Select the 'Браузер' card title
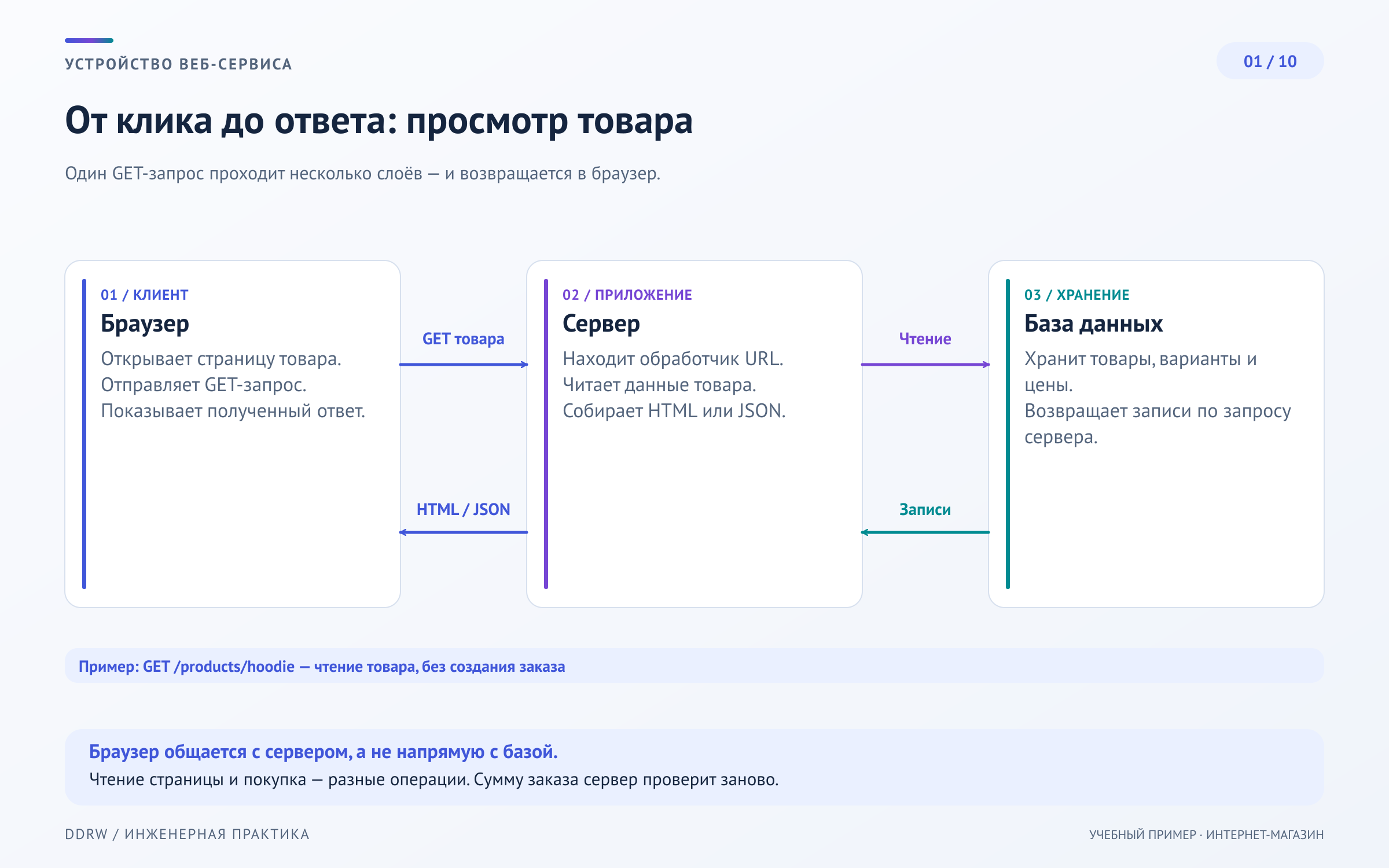Image resolution: width=1389 pixels, height=868 pixels. tap(145, 324)
